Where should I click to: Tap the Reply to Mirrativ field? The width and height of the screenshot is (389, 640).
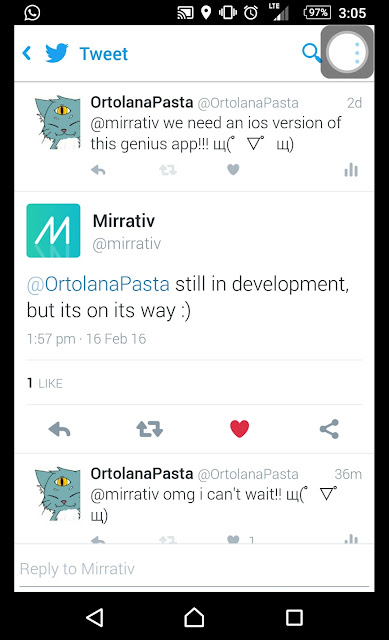(x=194, y=569)
